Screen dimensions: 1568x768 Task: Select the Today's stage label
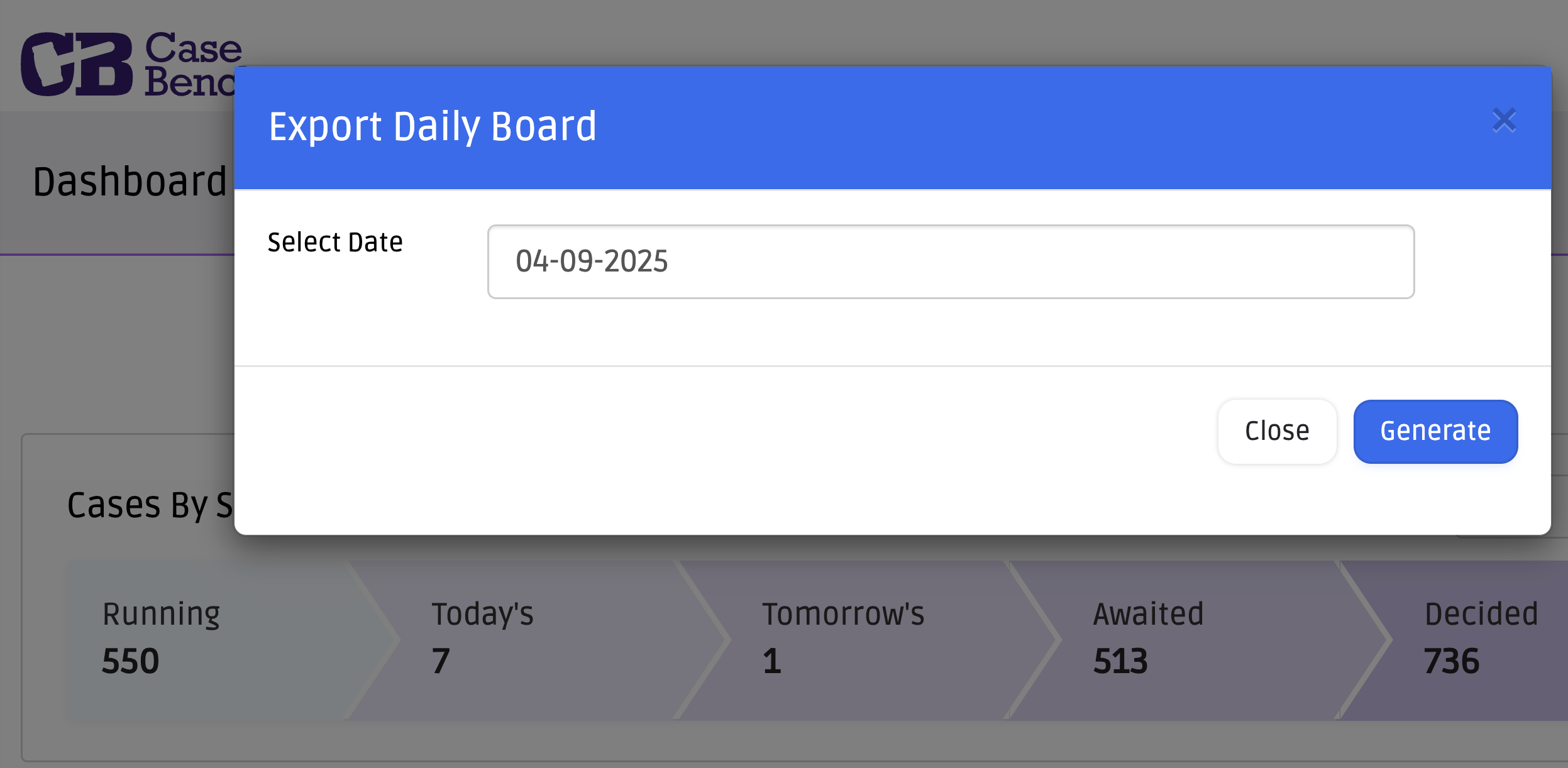point(482,613)
